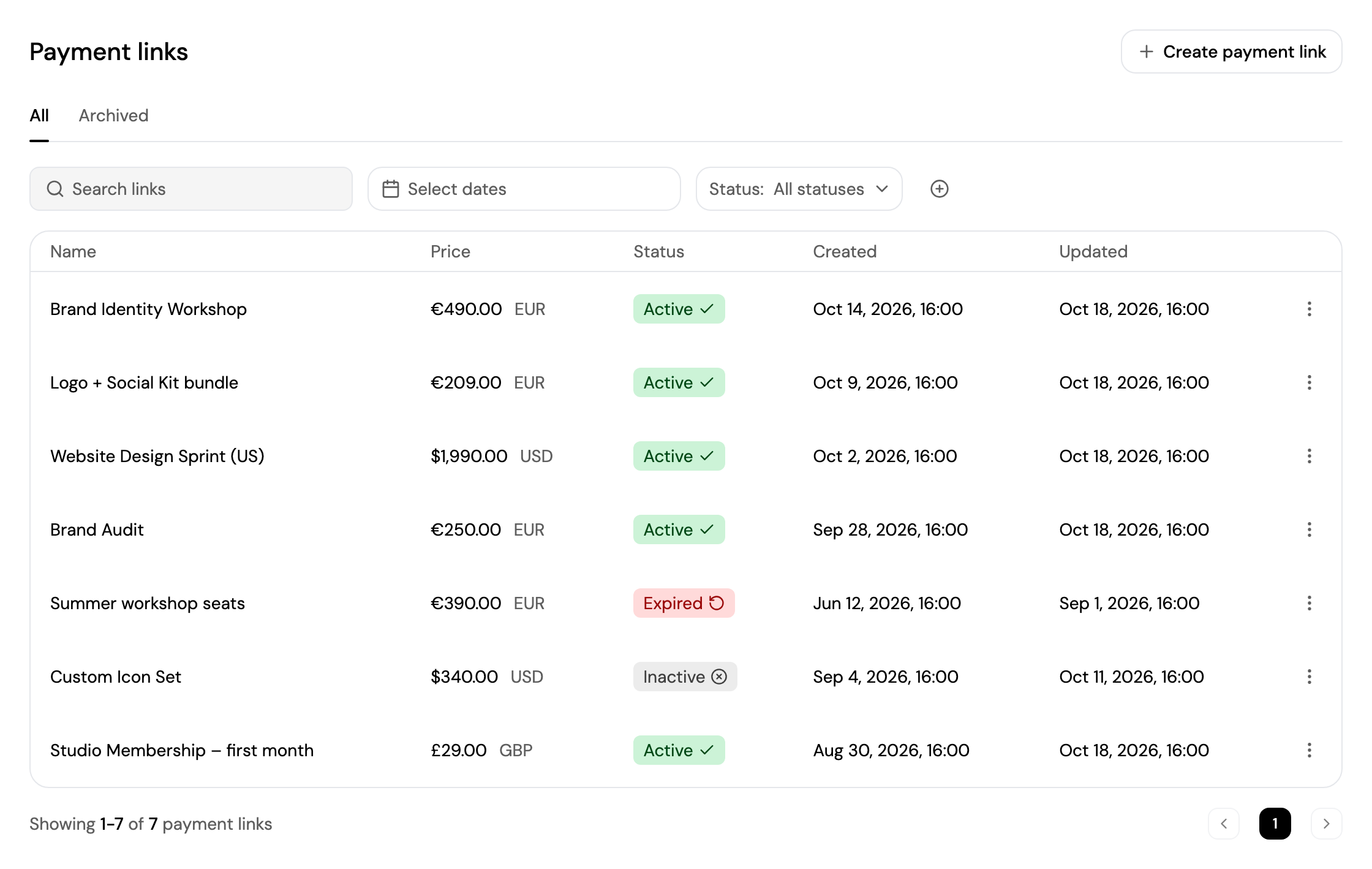This screenshot has height=869, width=1372.
Task: Click Active badge for Studio Membership row
Action: (679, 750)
